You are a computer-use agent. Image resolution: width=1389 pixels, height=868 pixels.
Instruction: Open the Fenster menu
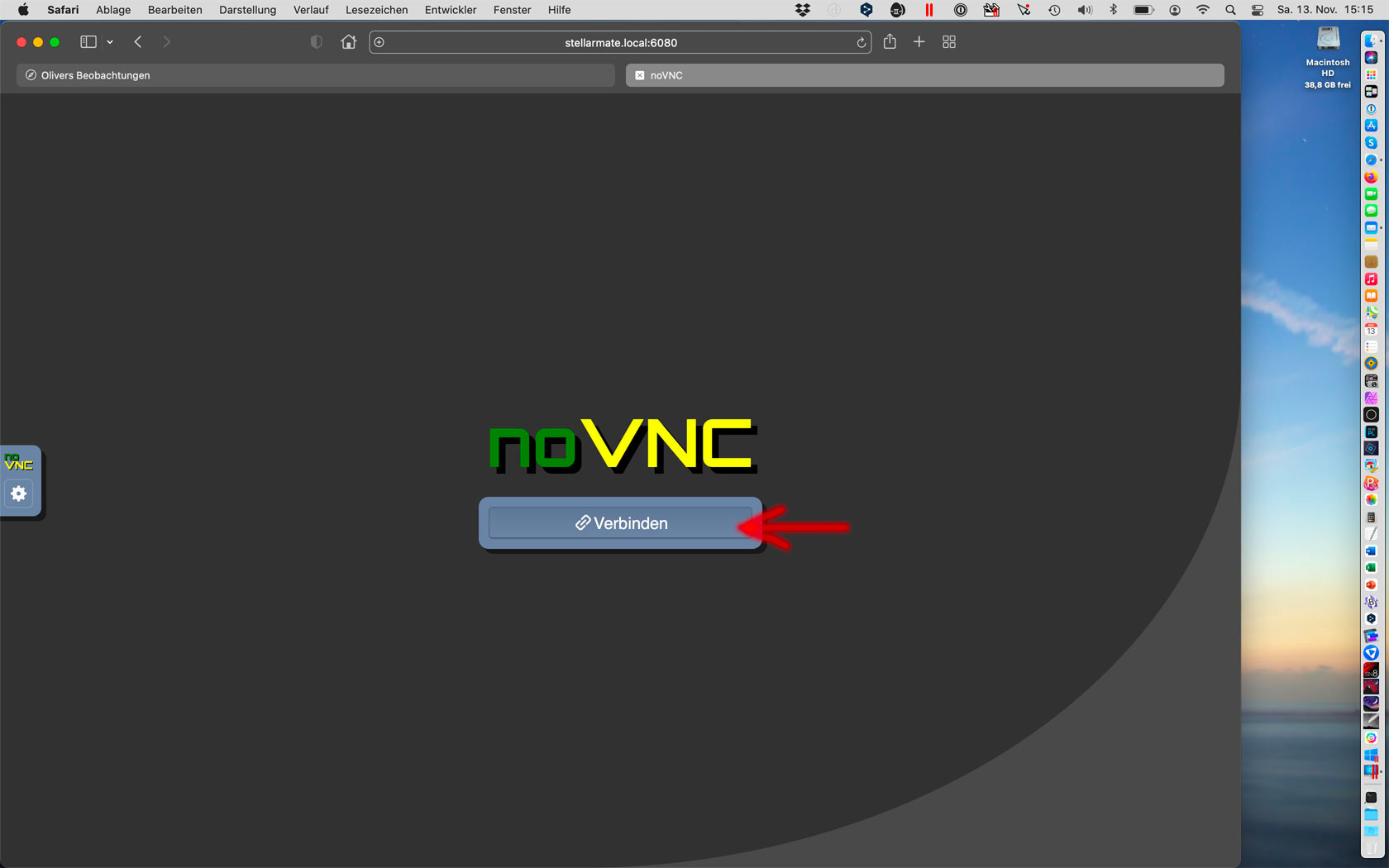click(x=512, y=10)
